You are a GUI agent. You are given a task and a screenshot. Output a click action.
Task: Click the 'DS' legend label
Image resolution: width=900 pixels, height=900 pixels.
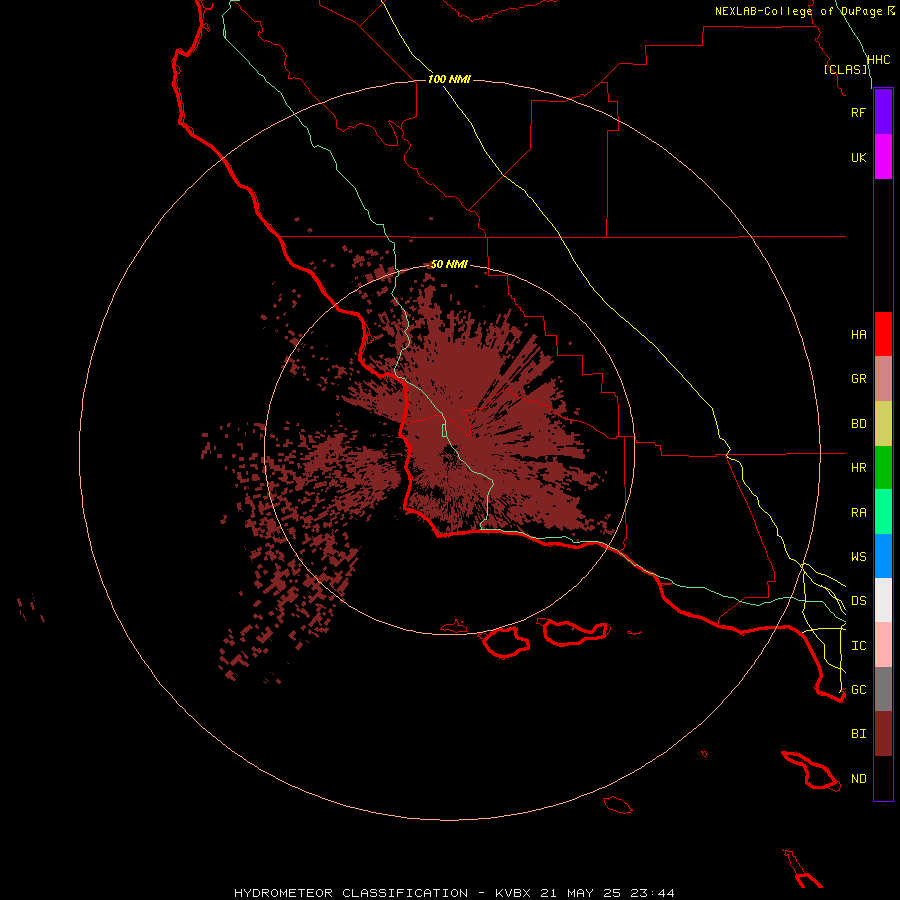858,601
